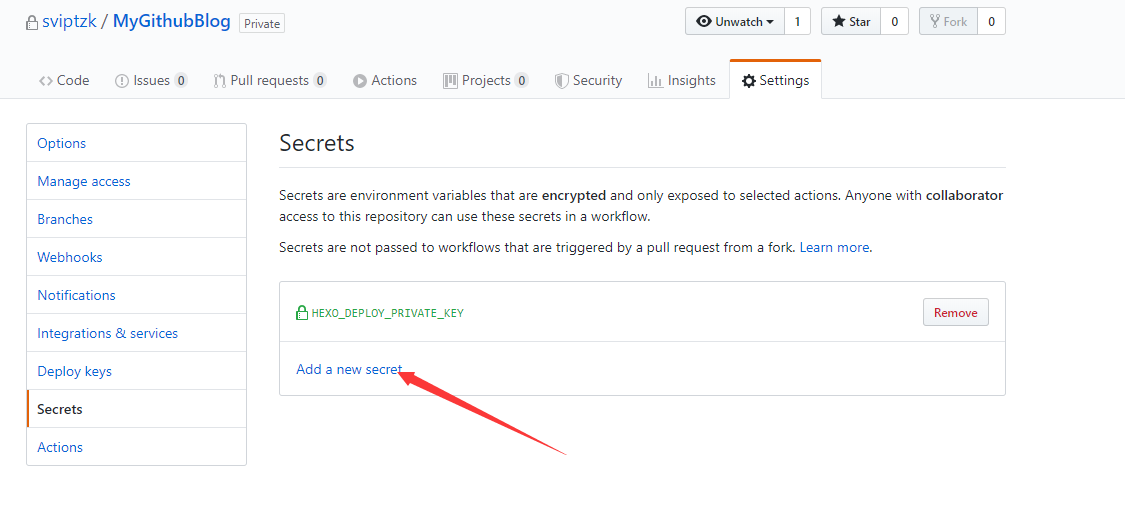
Task: Follow the Learn more link
Action: click(x=834, y=248)
